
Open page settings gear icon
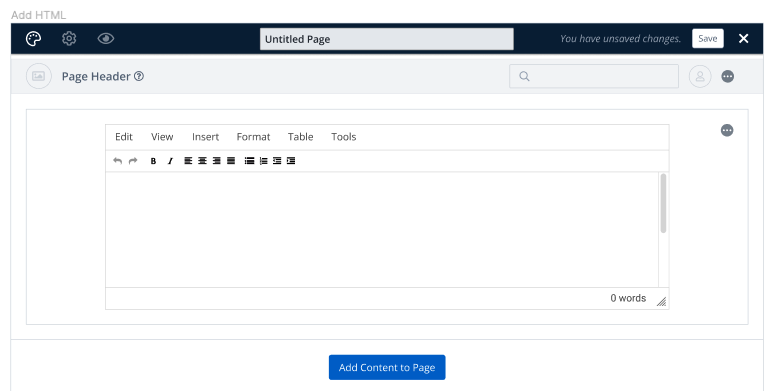point(69,39)
